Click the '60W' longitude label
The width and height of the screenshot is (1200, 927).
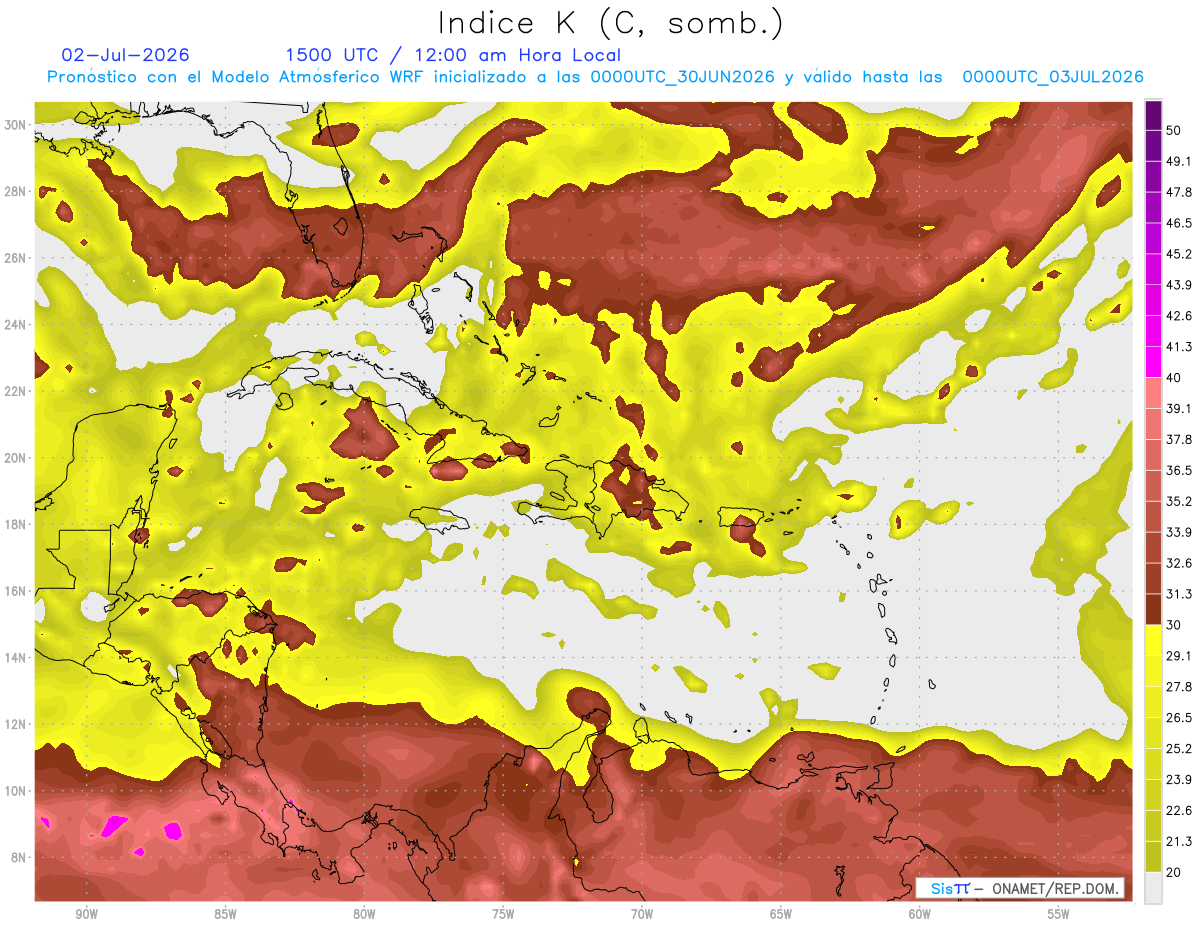click(920, 914)
